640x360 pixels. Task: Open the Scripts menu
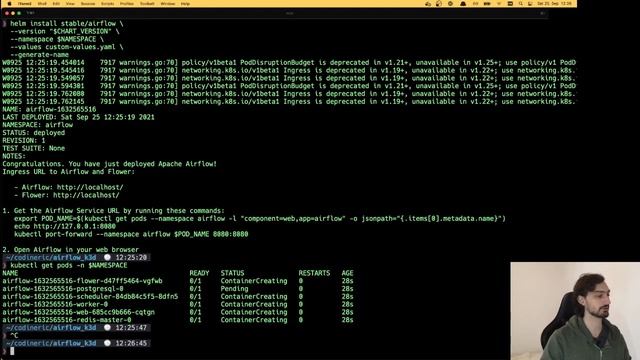pos(108,4)
